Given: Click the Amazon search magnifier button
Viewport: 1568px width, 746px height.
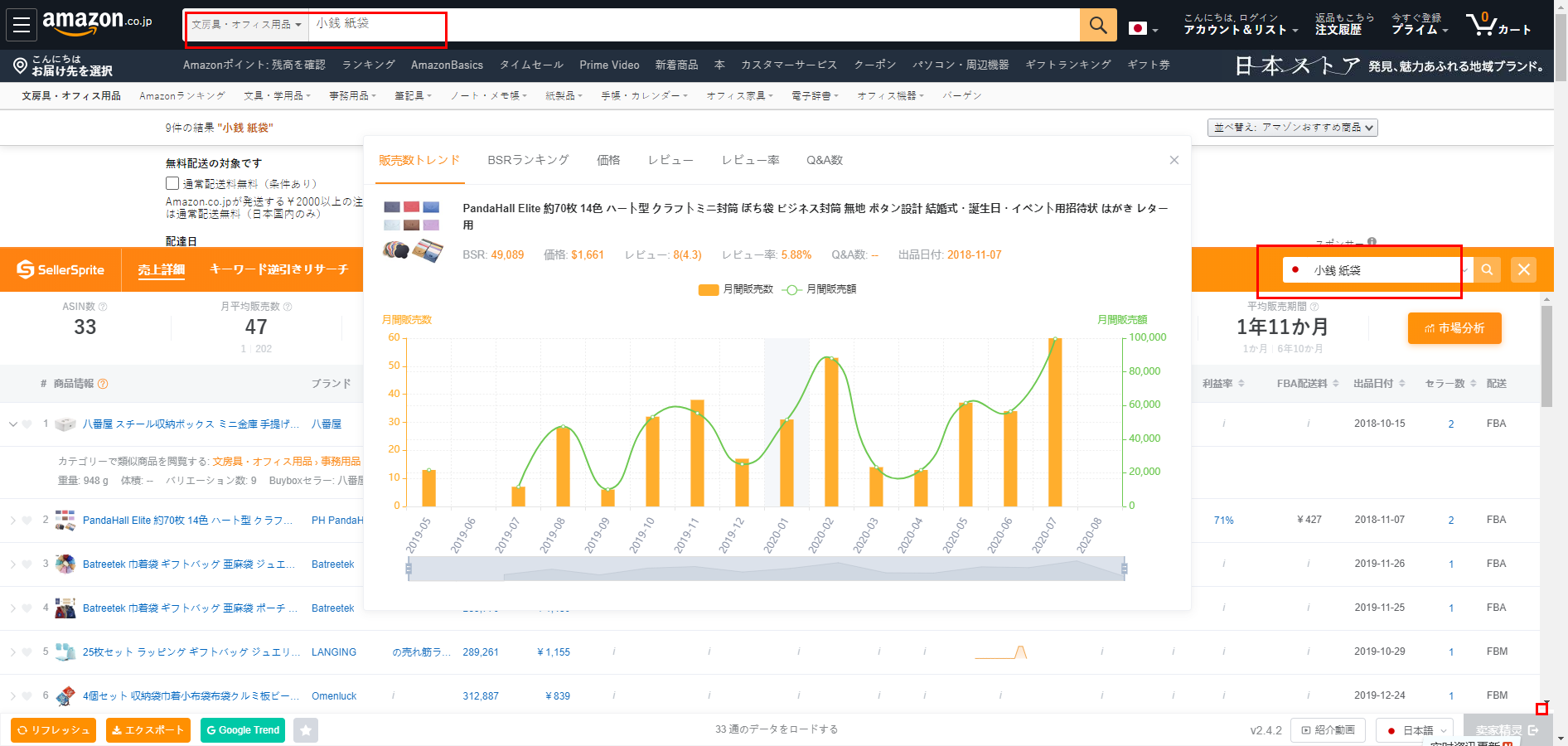Looking at the screenshot, I should [x=1098, y=25].
